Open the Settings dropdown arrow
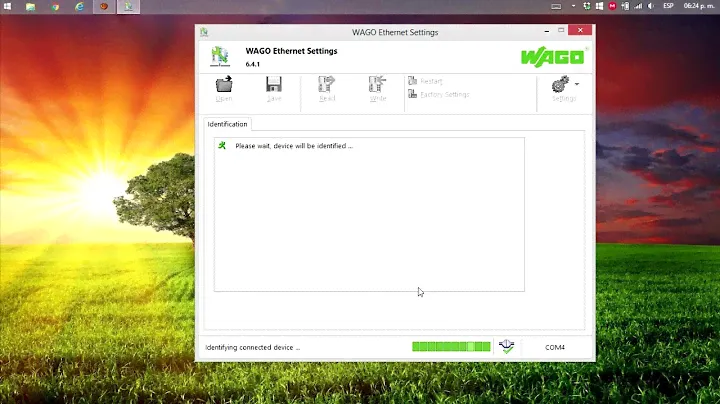The image size is (720, 404). (577, 84)
